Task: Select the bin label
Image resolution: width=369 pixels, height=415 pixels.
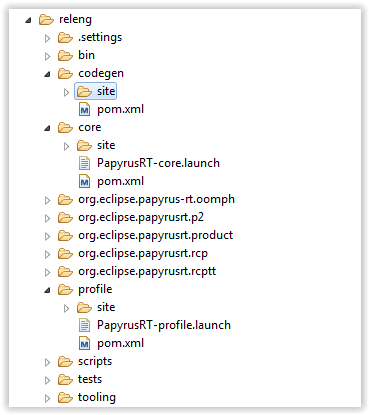Action: [x=86, y=55]
